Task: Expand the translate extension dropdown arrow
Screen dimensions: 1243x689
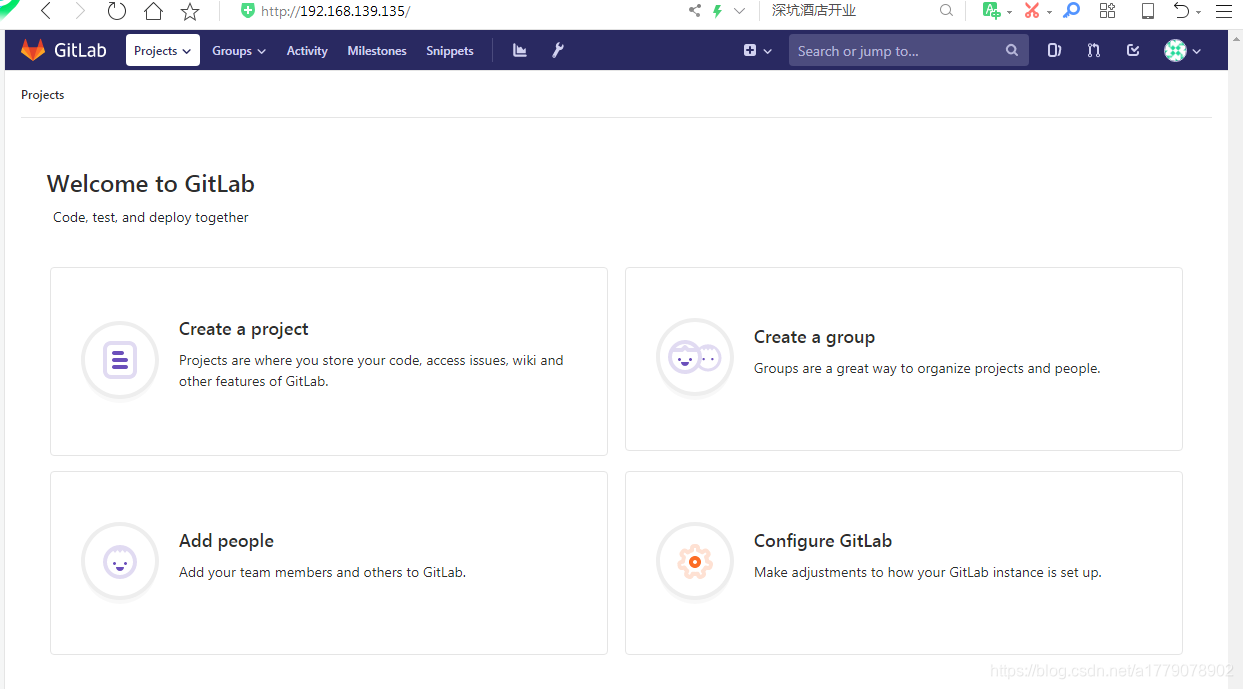Action: pos(1009,12)
